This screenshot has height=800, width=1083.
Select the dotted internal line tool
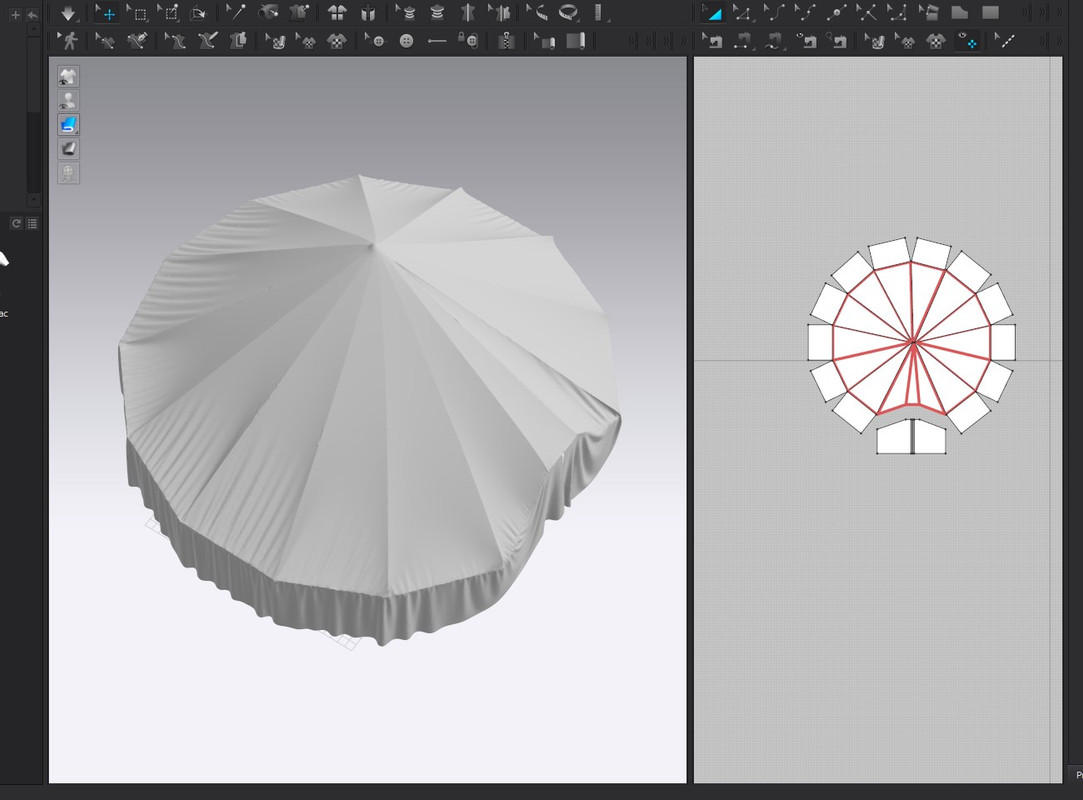(1006, 41)
